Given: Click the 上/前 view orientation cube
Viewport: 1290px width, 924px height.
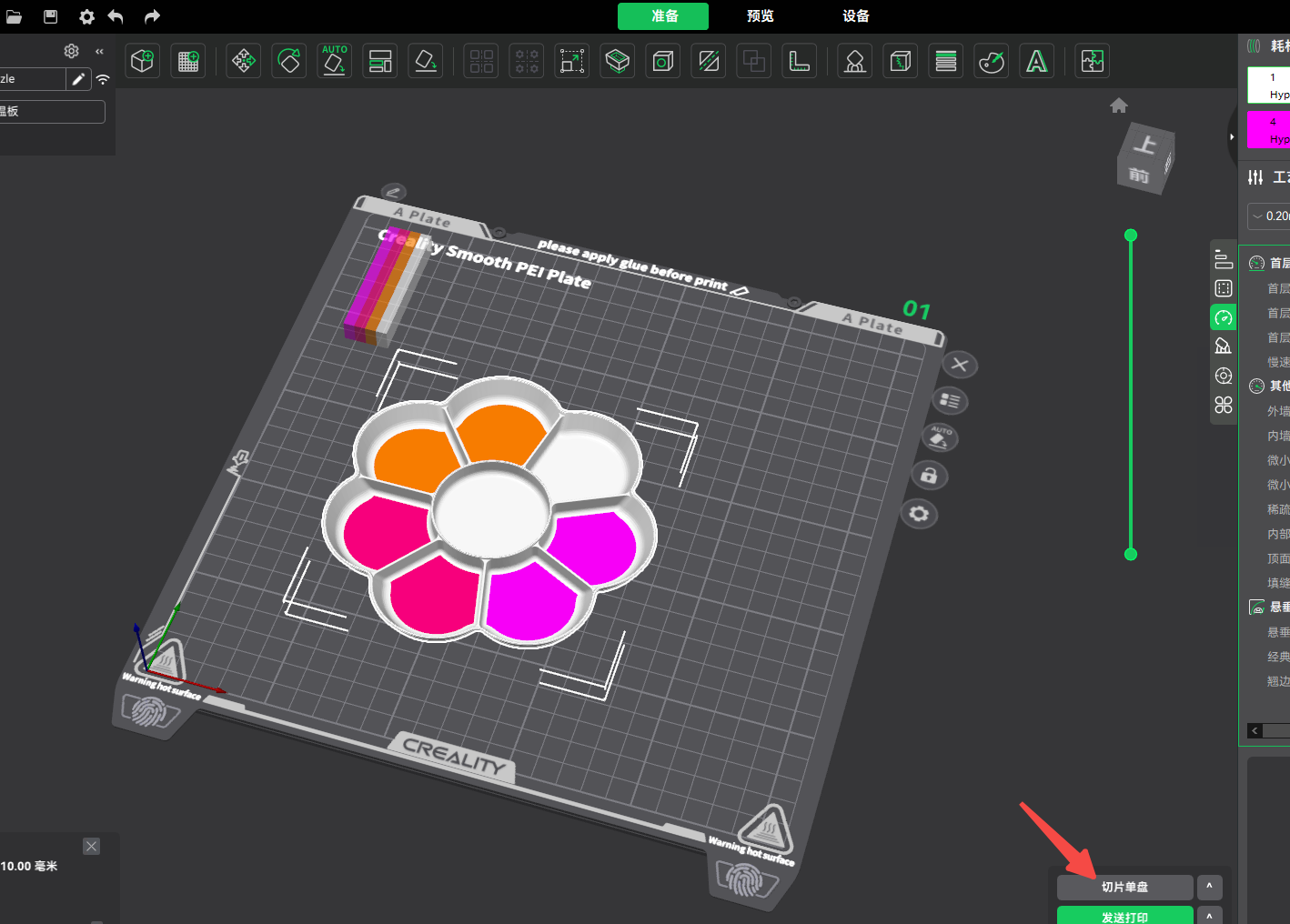Looking at the screenshot, I should (1145, 158).
